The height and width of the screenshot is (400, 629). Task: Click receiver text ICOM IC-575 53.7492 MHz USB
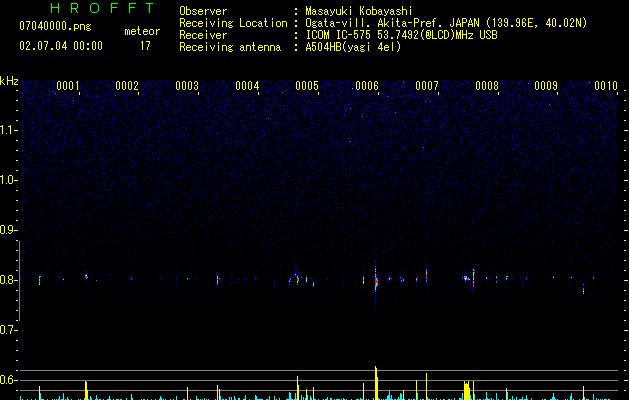click(x=401, y=35)
